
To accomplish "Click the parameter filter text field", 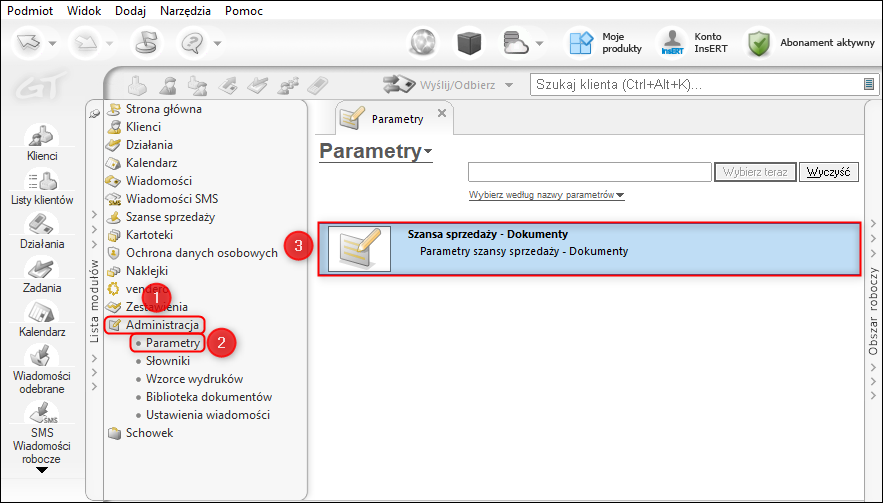I will (590, 172).
